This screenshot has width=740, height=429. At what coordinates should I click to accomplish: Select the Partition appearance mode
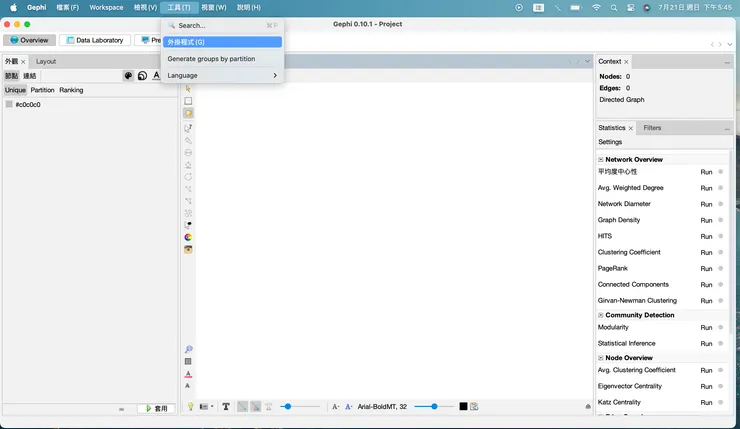[42, 90]
